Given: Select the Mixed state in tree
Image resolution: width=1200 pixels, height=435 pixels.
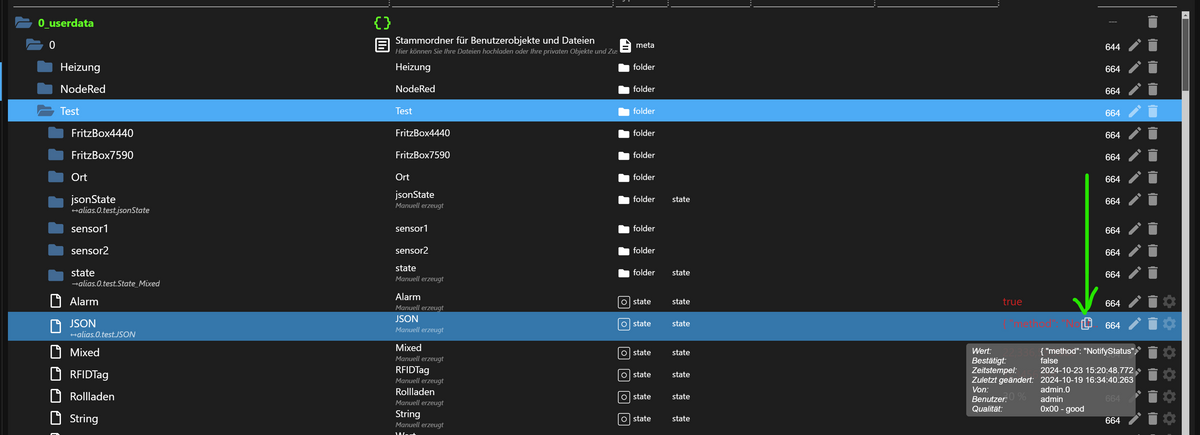Looking at the screenshot, I should pos(85,352).
